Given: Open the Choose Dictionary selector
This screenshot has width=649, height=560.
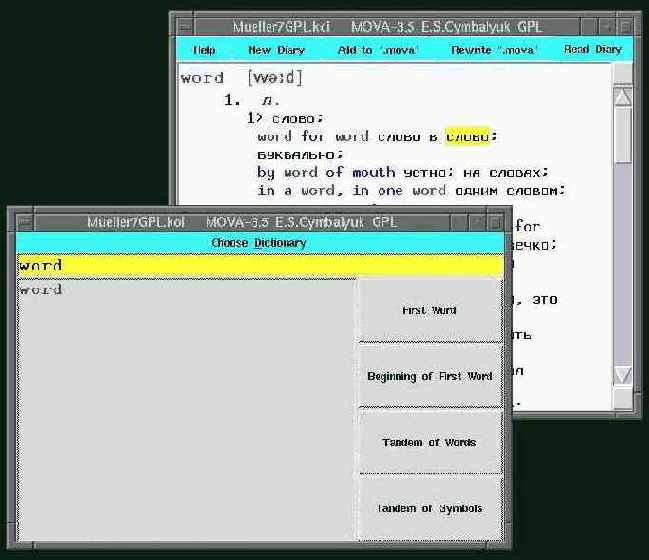Looking at the screenshot, I should click(259, 243).
